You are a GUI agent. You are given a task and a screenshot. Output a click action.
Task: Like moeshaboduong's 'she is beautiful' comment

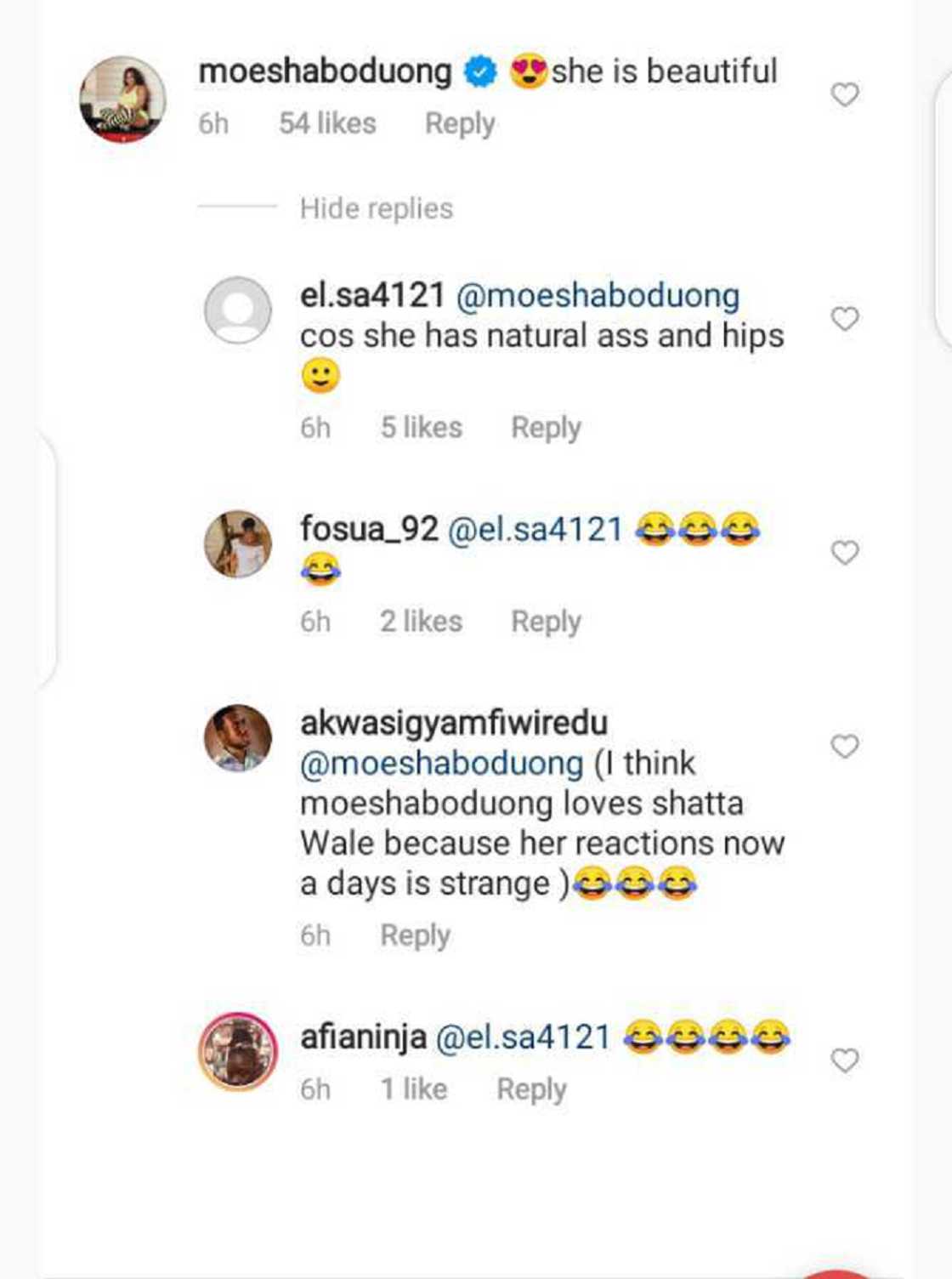click(845, 96)
